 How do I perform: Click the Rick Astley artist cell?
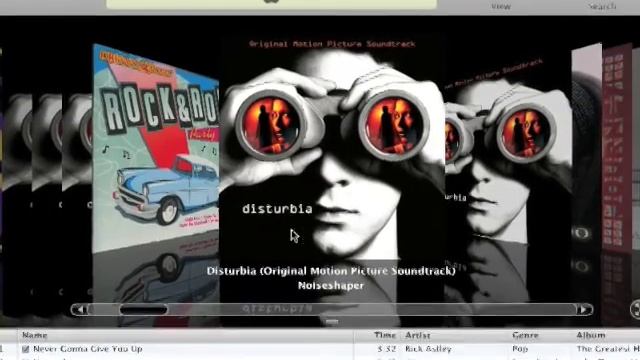click(x=428, y=349)
